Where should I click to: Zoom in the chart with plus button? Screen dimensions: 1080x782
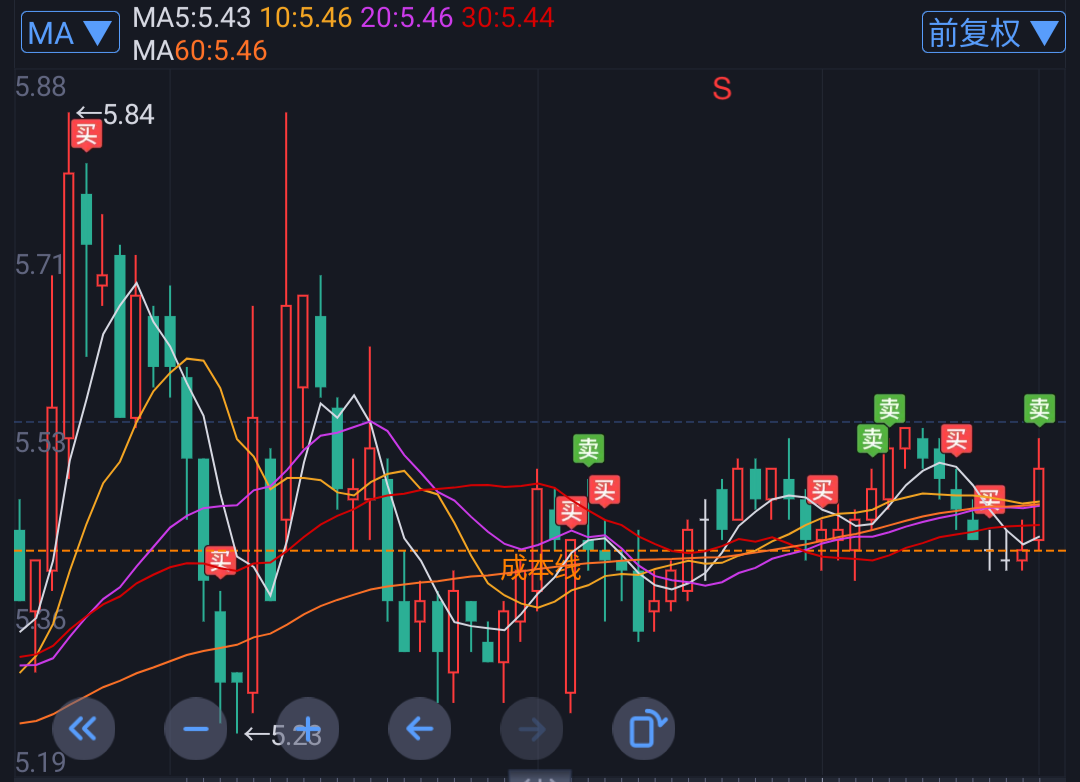[308, 729]
